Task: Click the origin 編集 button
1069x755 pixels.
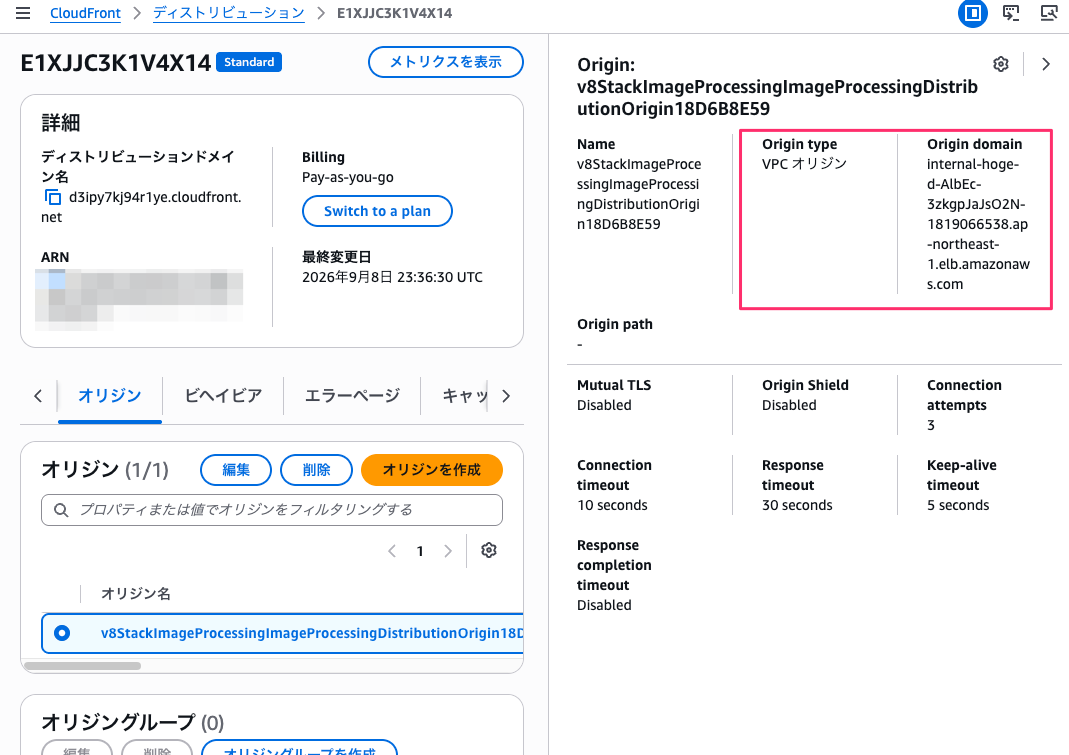Action: tap(236, 470)
